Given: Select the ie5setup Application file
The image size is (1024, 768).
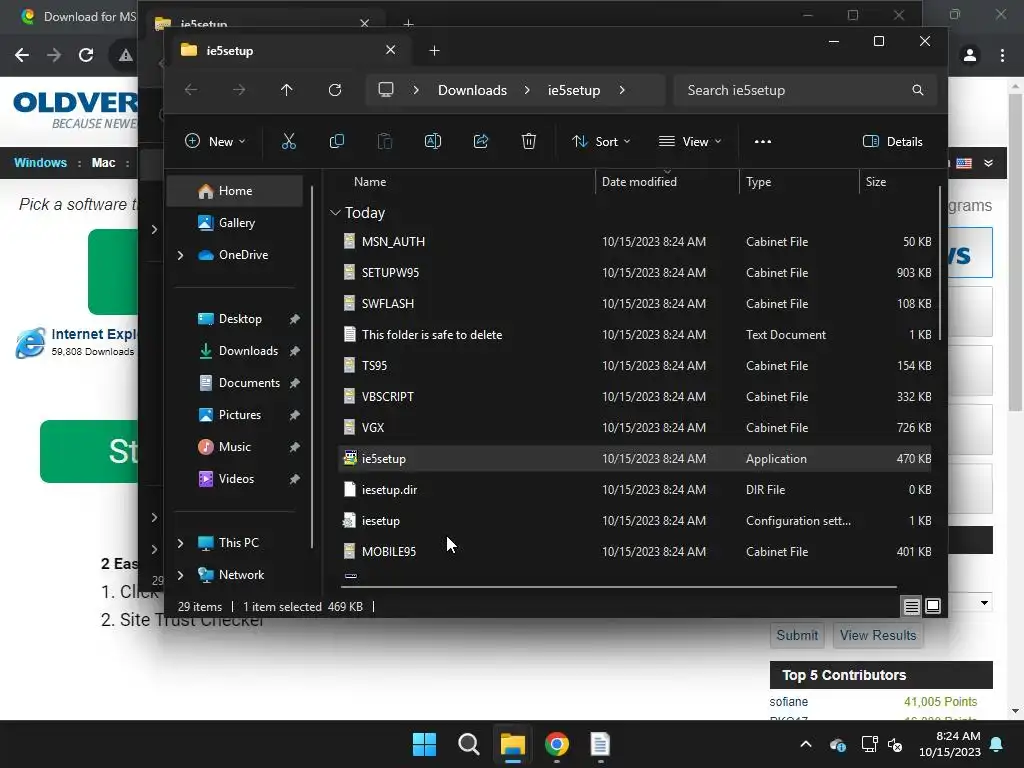Looking at the screenshot, I should point(635,458).
